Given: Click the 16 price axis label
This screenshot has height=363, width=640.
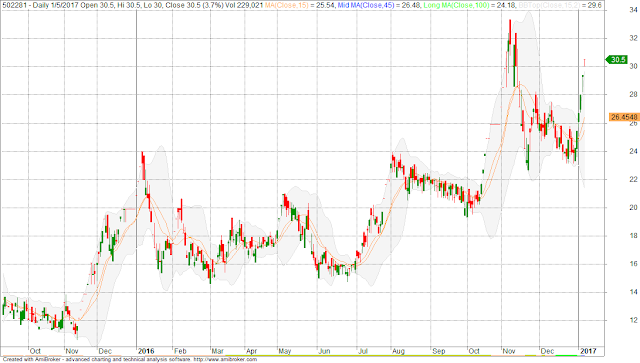Looking at the screenshot, I should point(633,264).
